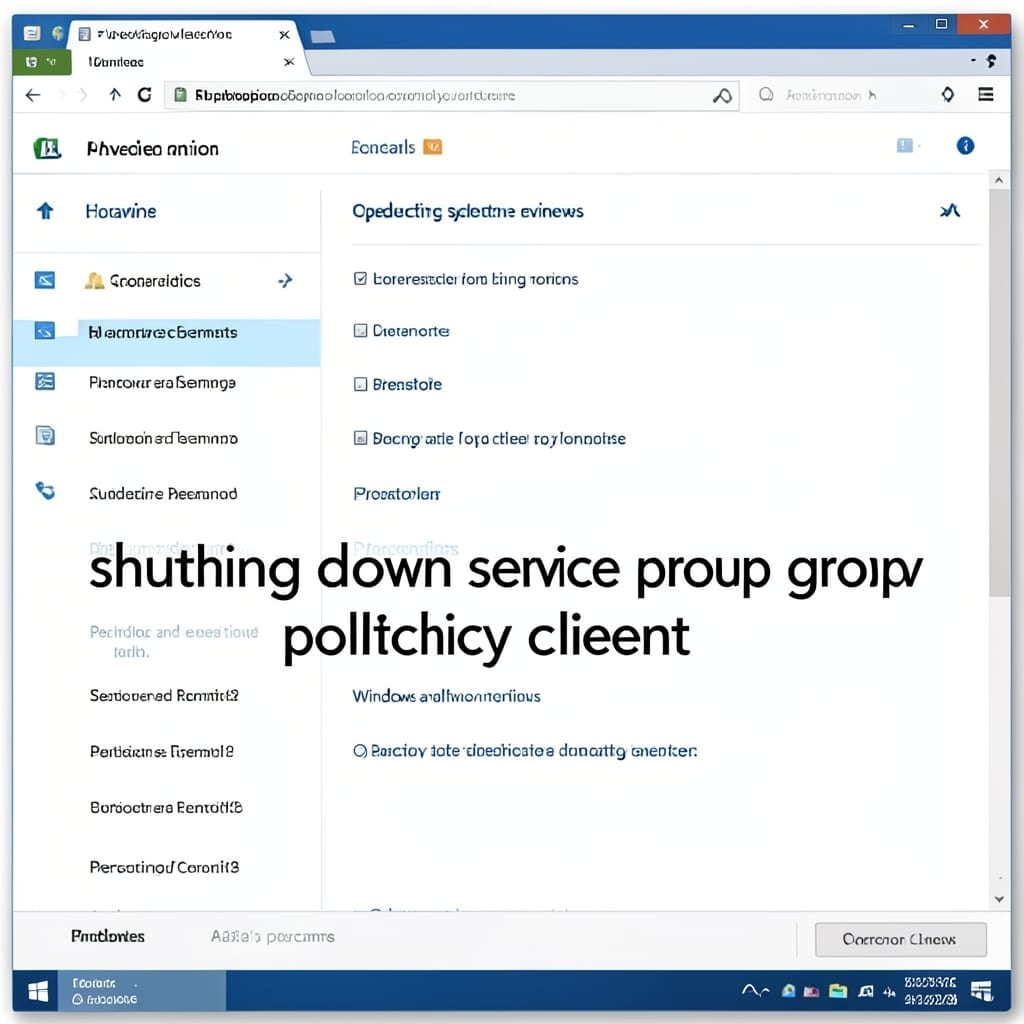The height and width of the screenshot is (1024, 1024).
Task: Open Persotinod Coronit3 sidebar entry
Action: [x=165, y=867]
